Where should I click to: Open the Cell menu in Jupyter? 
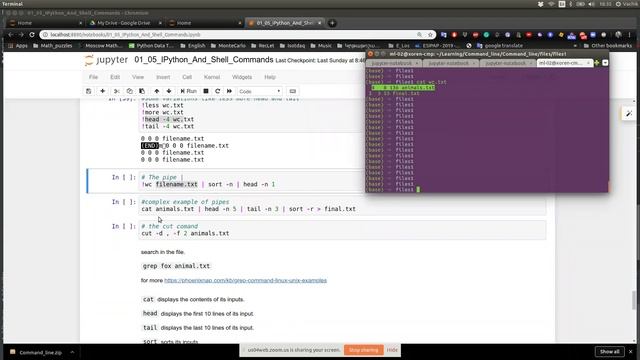click(187, 77)
